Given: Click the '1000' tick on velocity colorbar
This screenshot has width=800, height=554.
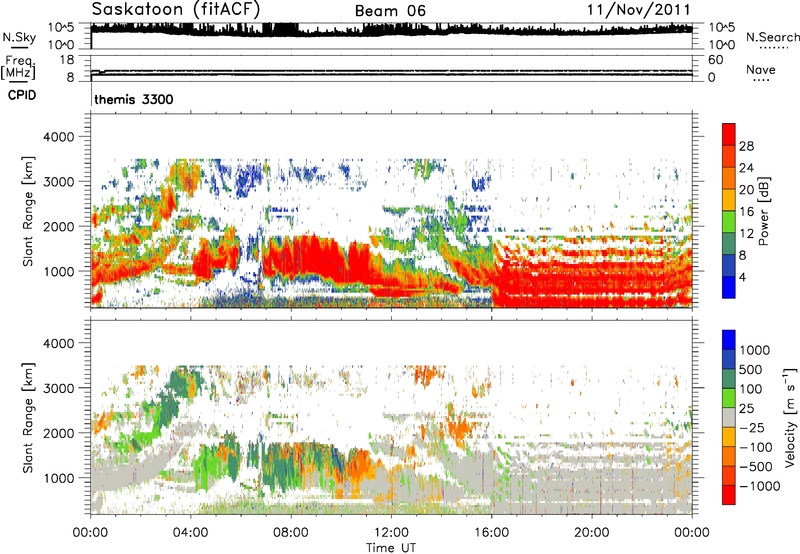Looking at the screenshot, I should (x=754, y=350).
